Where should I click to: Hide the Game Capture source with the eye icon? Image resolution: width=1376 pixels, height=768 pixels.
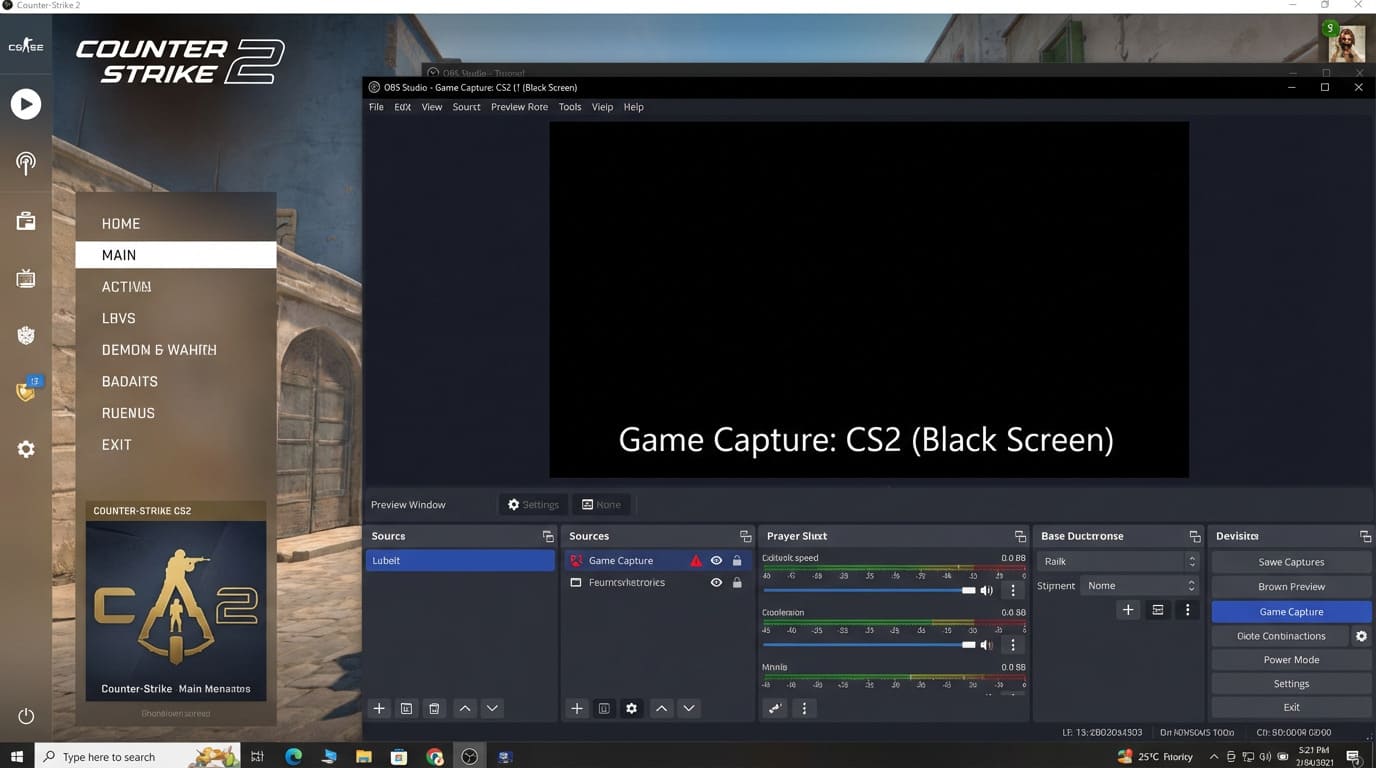coord(716,560)
